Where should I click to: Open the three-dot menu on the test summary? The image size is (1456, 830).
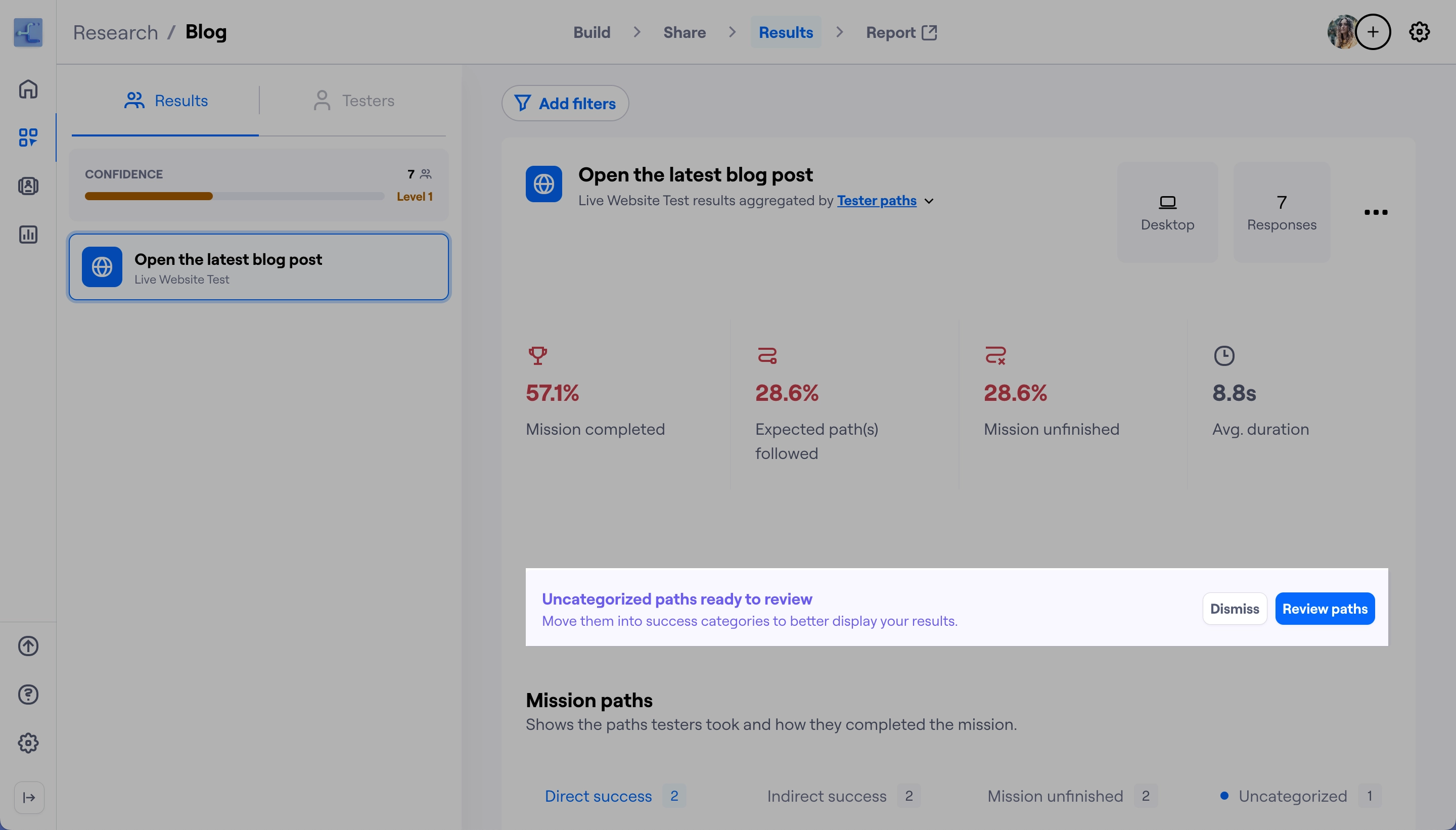(x=1376, y=212)
